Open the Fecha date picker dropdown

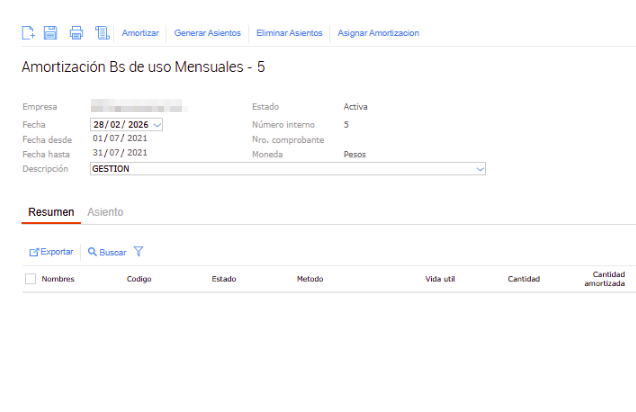pyautogui.click(x=157, y=125)
